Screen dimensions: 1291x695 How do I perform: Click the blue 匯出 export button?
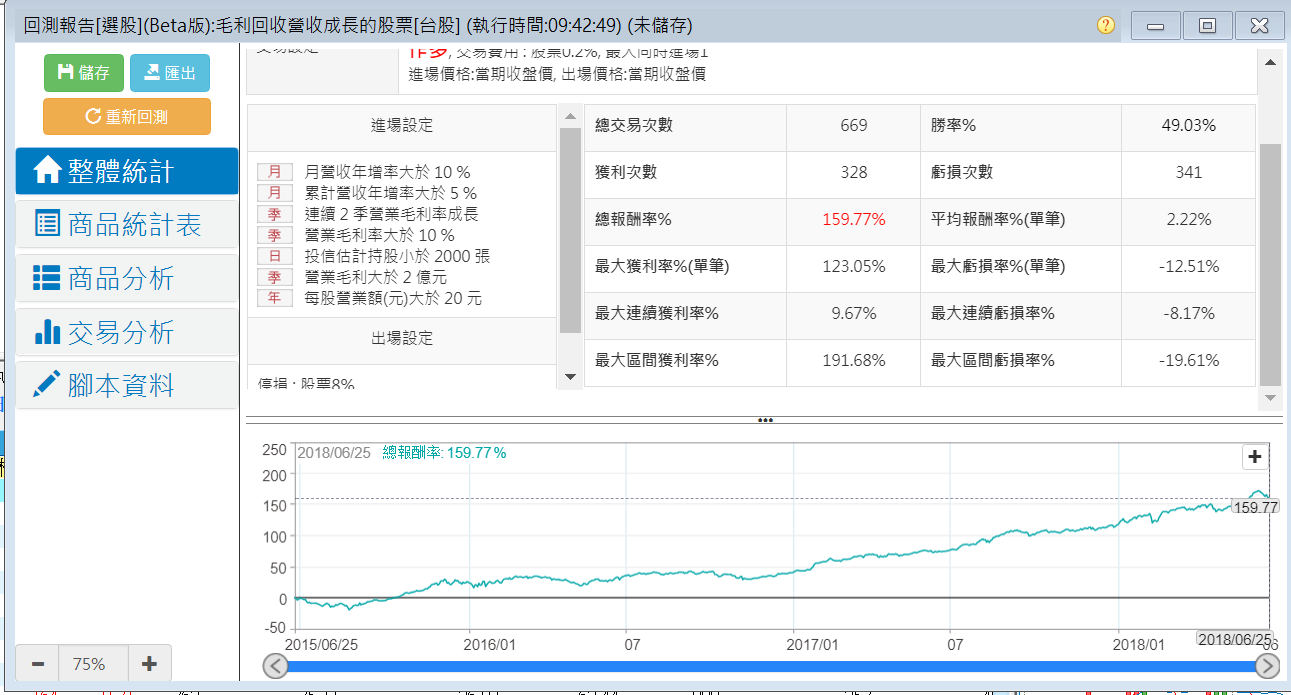point(169,72)
